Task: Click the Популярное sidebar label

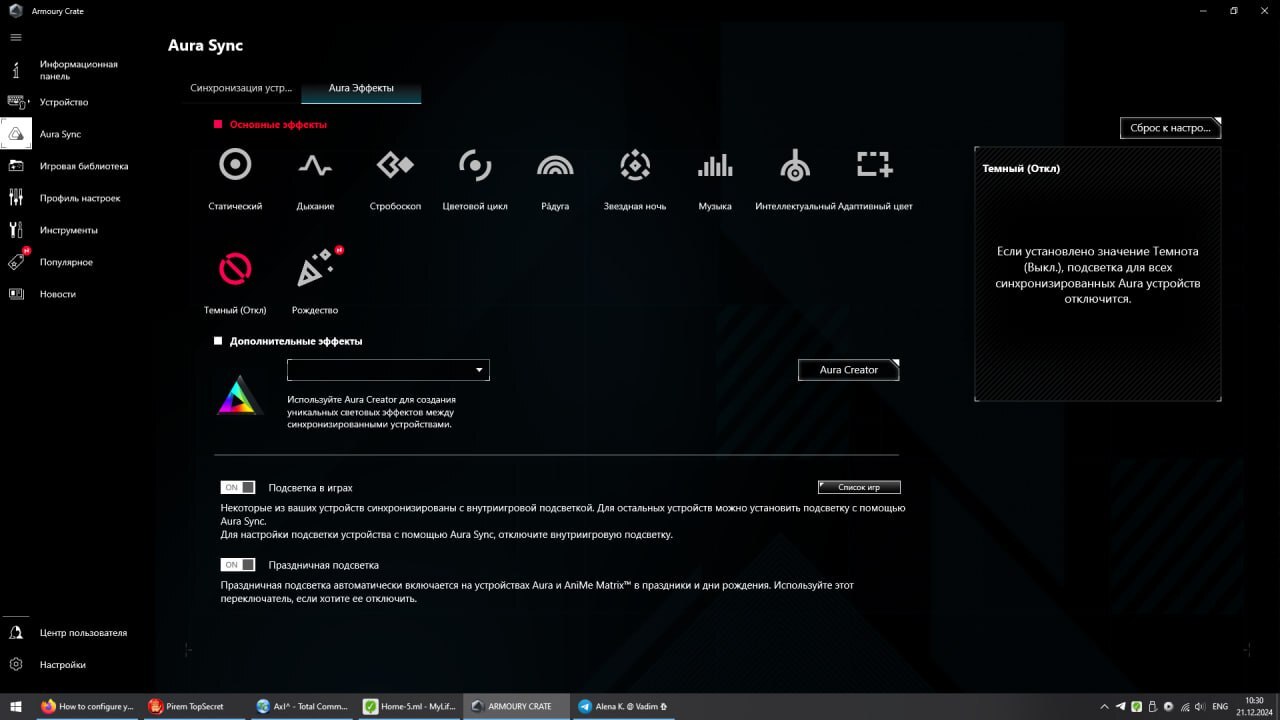Action: [66, 262]
